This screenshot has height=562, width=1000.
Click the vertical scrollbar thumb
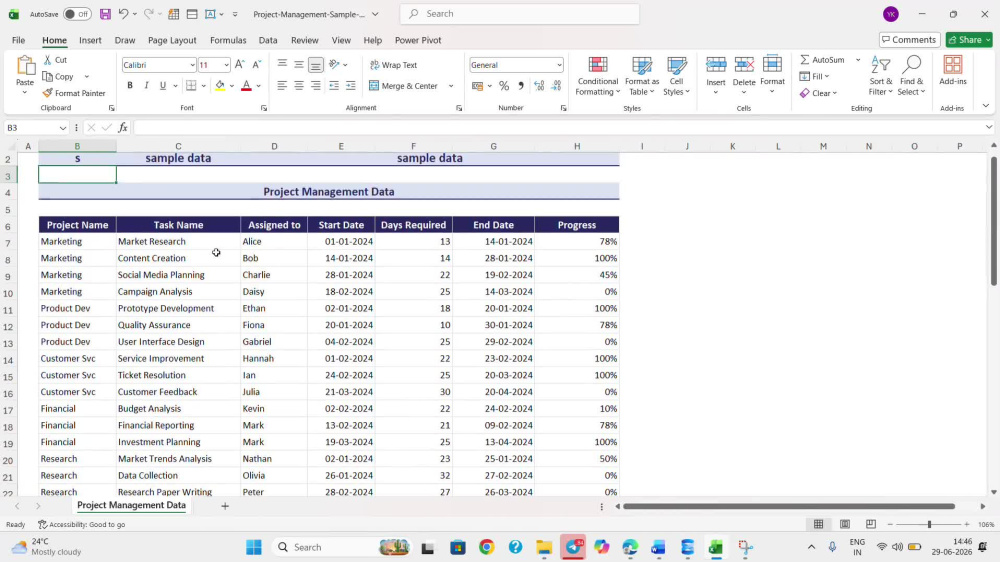tap(994, 220)
